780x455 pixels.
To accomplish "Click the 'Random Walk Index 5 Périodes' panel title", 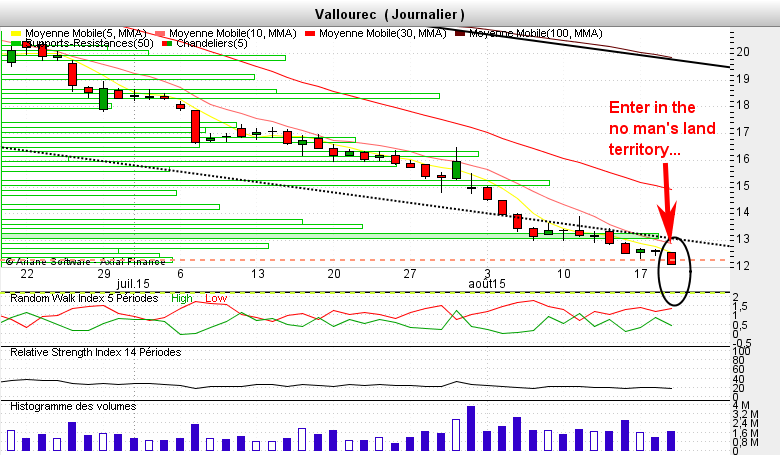I will pos(84,298).
